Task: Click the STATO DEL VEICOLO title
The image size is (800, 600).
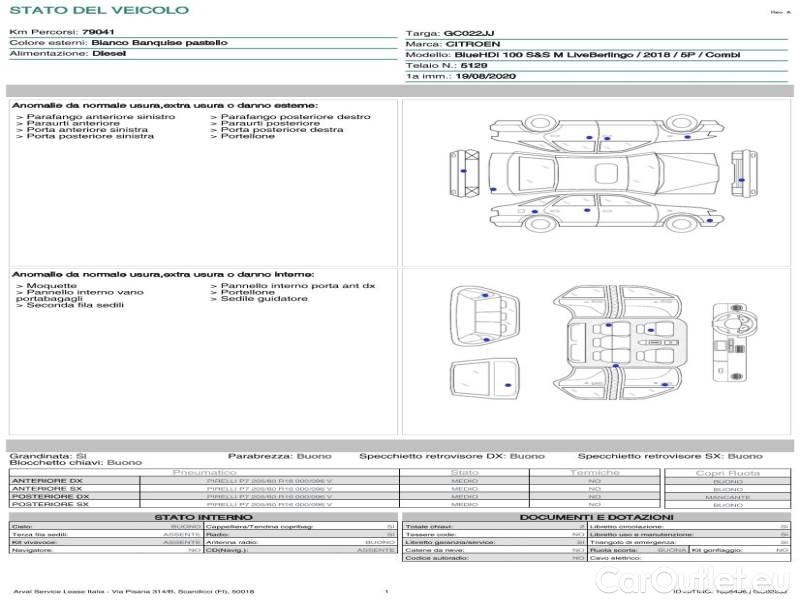Action: [98, 10]
